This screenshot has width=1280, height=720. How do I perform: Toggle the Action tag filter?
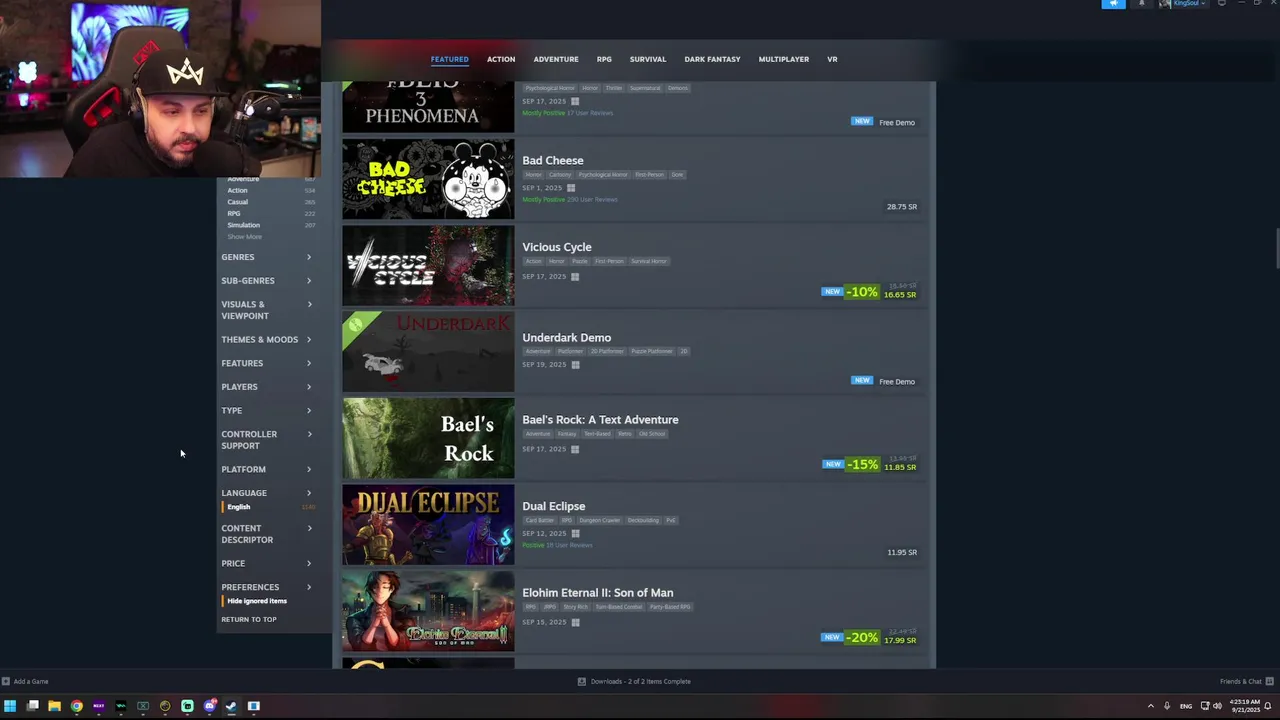click(x=237, y=190)
